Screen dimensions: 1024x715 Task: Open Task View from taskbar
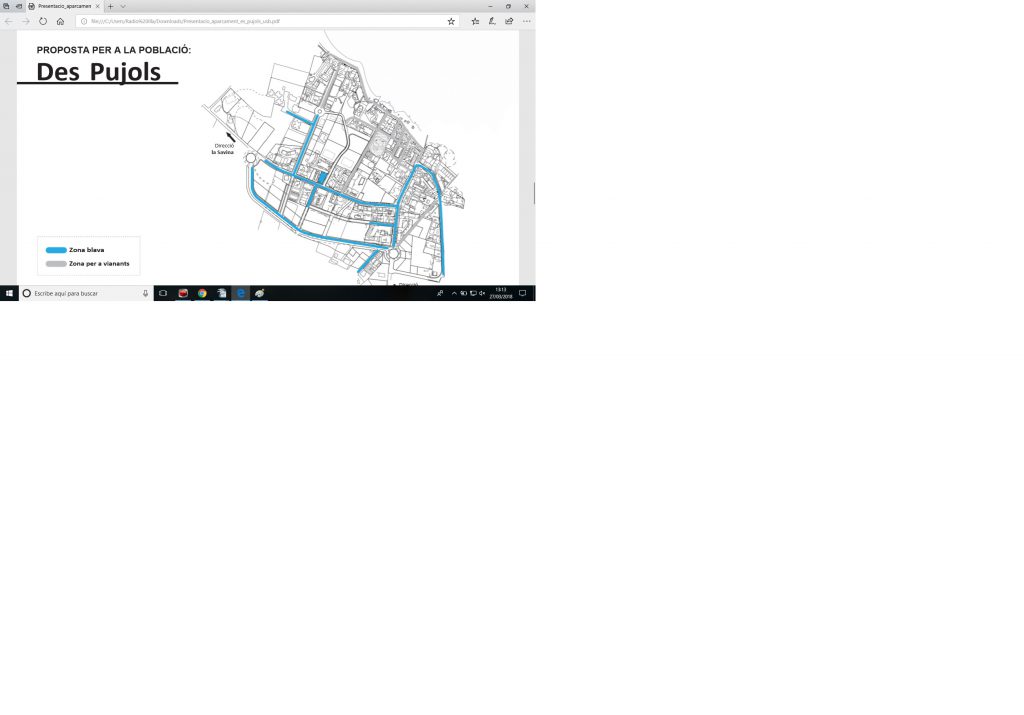(163, 293)
